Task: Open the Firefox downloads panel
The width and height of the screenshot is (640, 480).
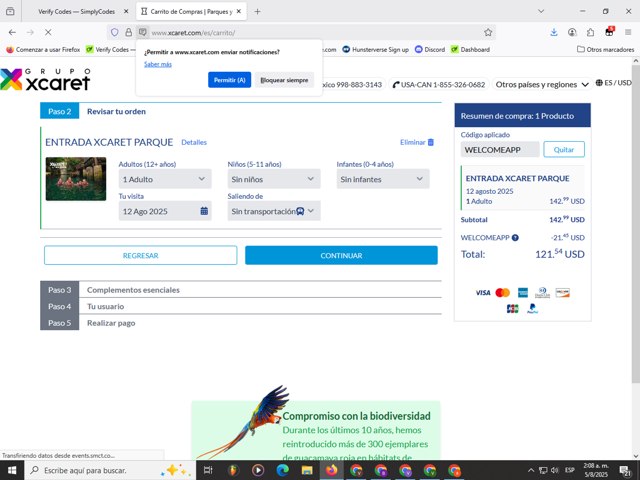Action: (x=554, y=32)
